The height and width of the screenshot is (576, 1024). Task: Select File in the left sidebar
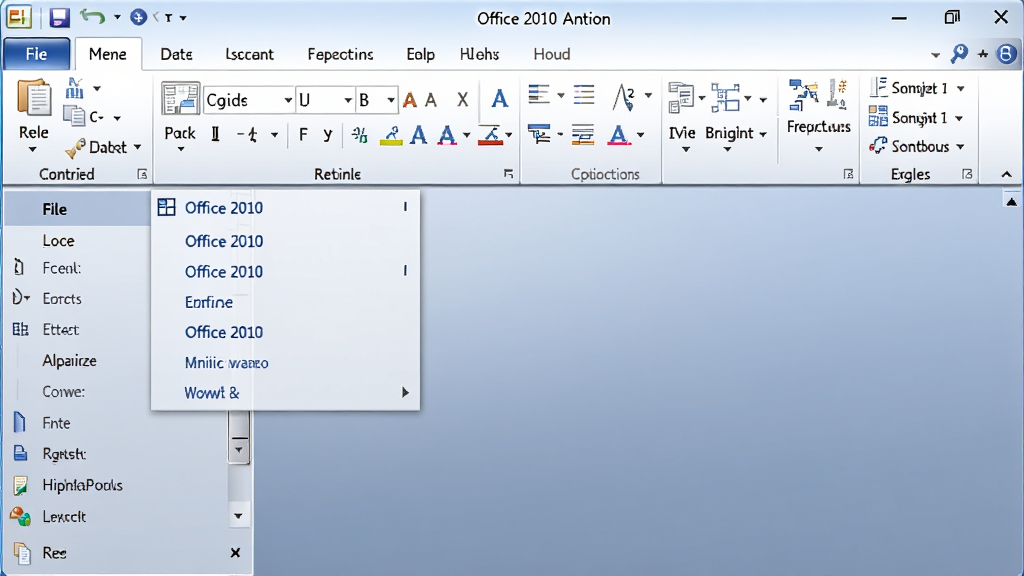(77, 209)
